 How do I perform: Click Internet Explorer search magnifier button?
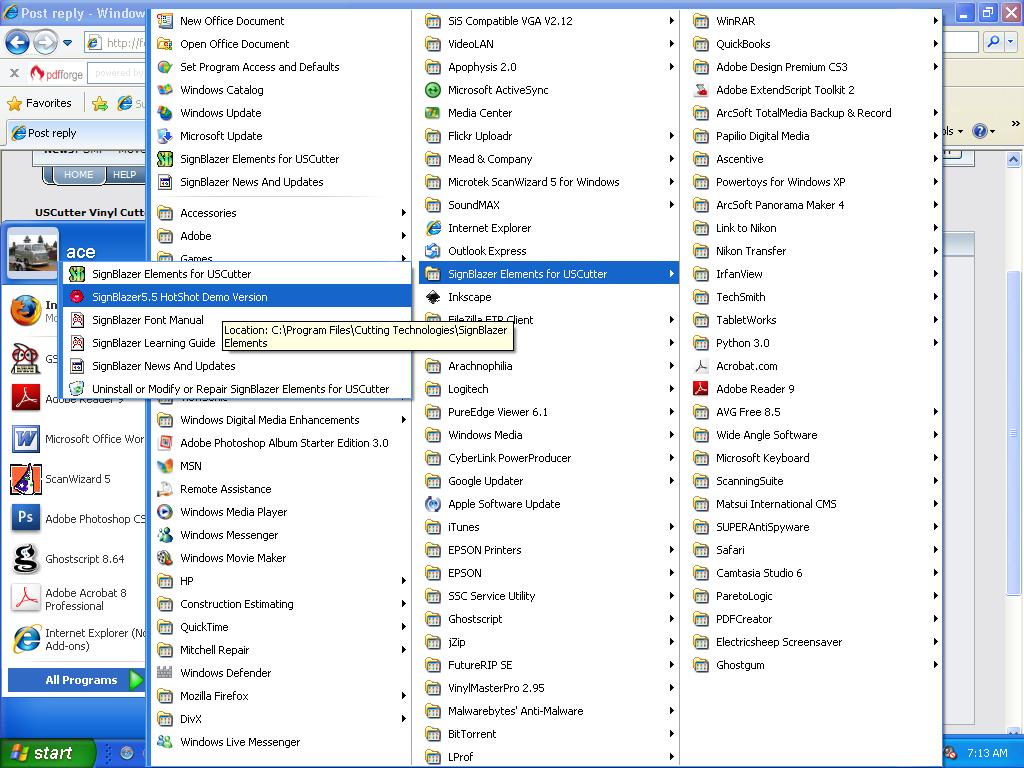click(x=993, y=42)
